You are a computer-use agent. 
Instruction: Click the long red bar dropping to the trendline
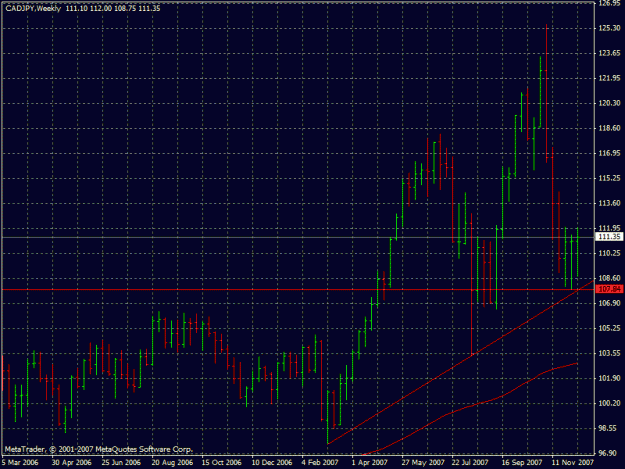point(472,284)
